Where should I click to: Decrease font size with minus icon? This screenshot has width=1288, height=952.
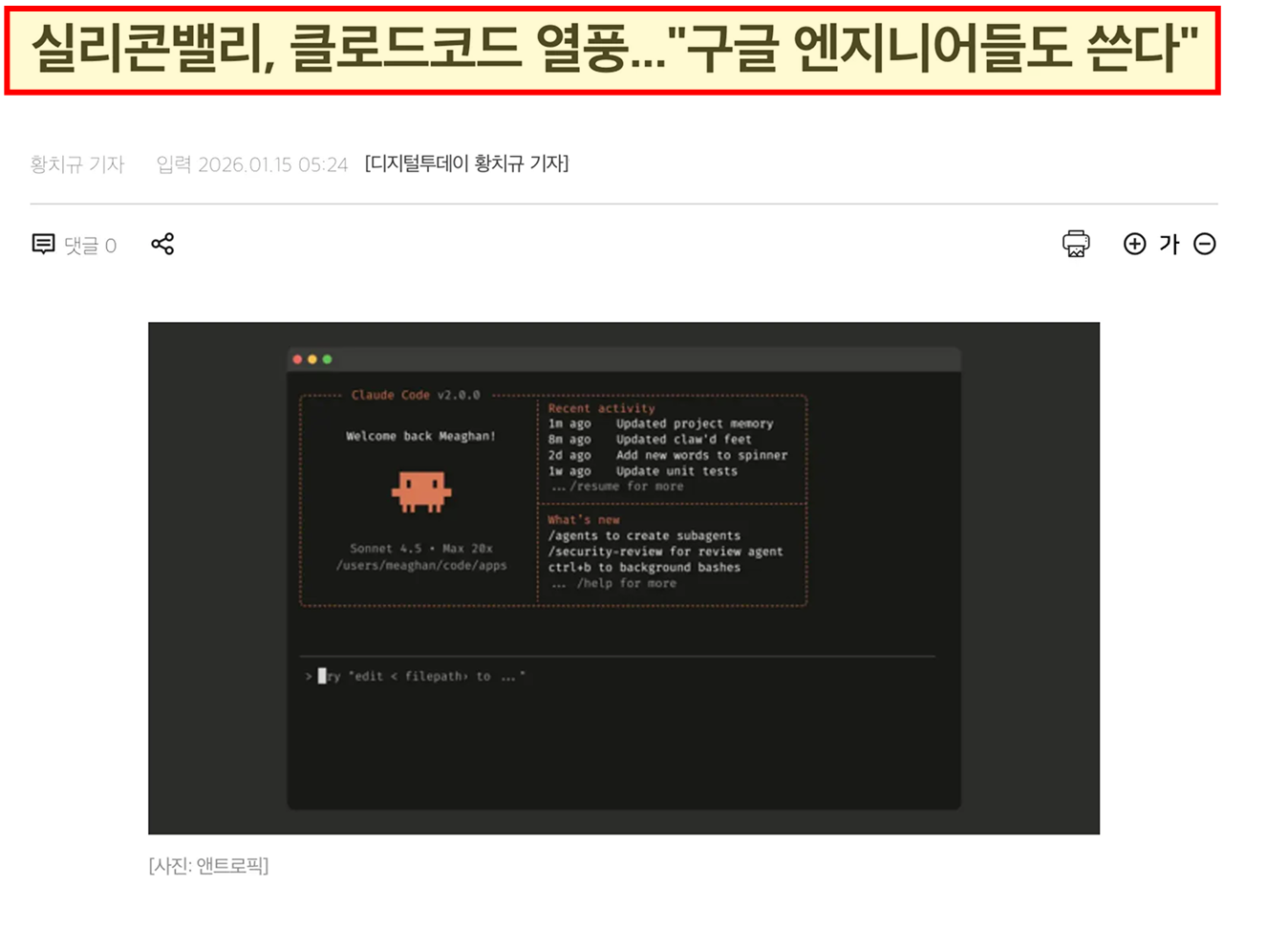point(1205,245)
